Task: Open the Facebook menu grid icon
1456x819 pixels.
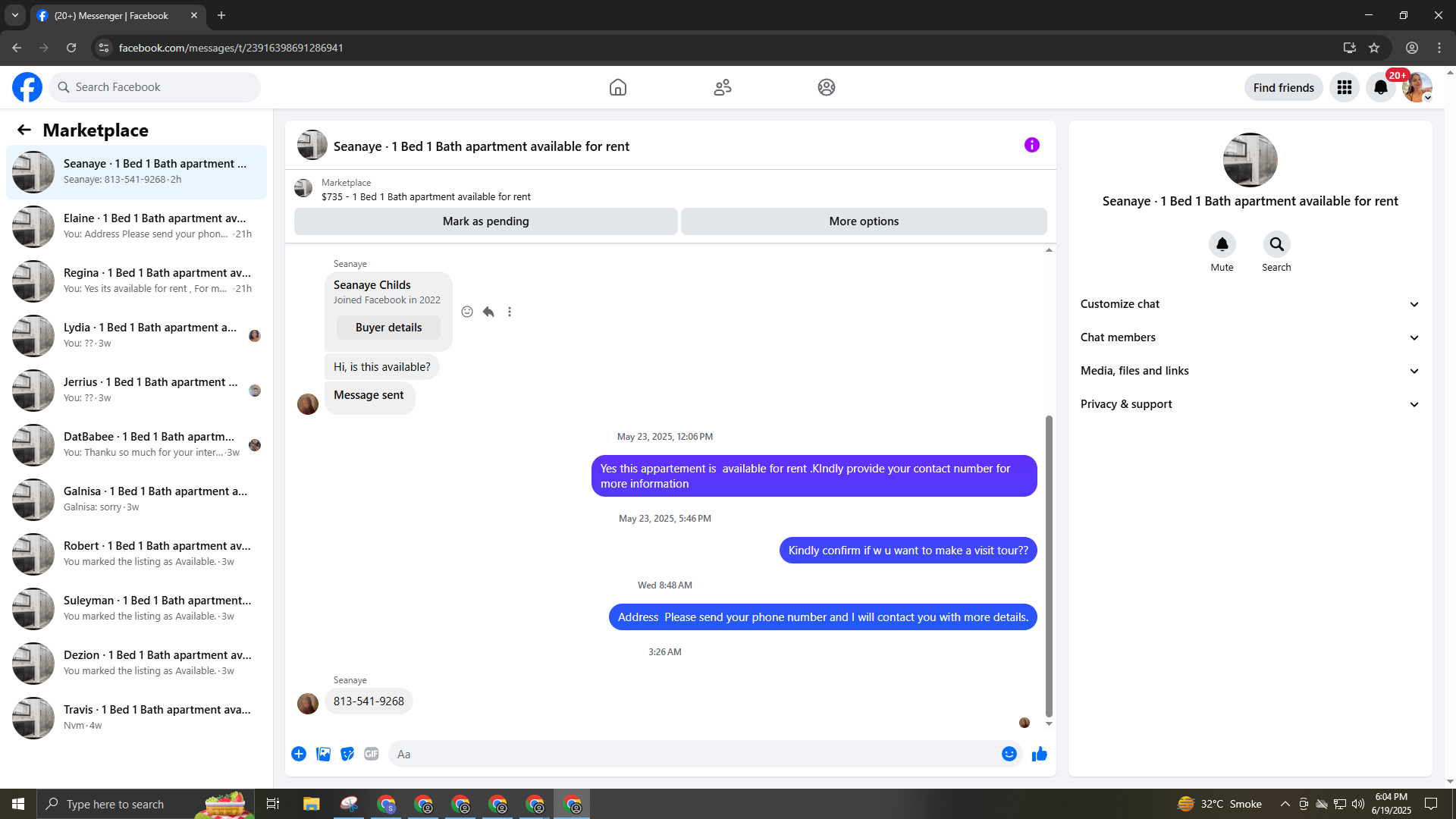Action: pyautogui.click(x=1345, y=87)
